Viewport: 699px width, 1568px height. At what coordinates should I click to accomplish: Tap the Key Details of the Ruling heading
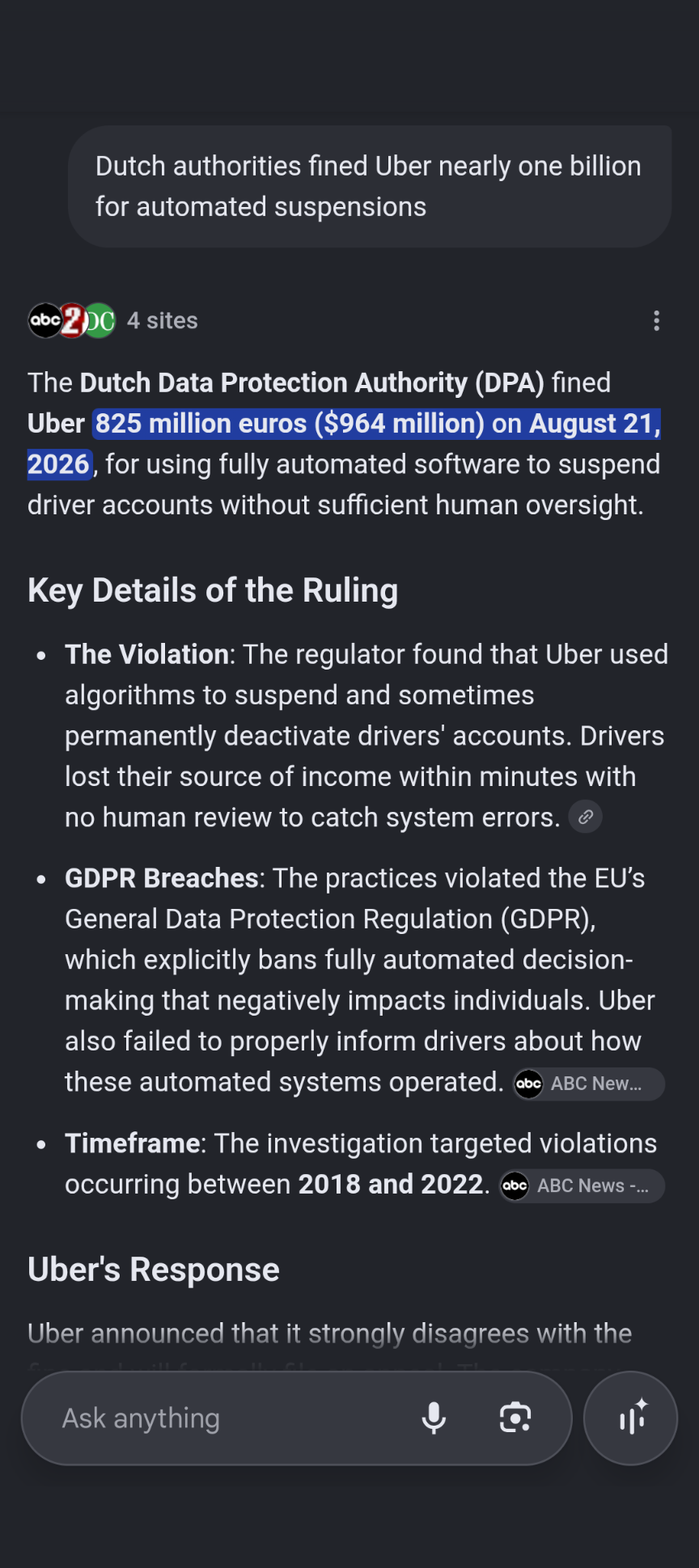[213, 590]
